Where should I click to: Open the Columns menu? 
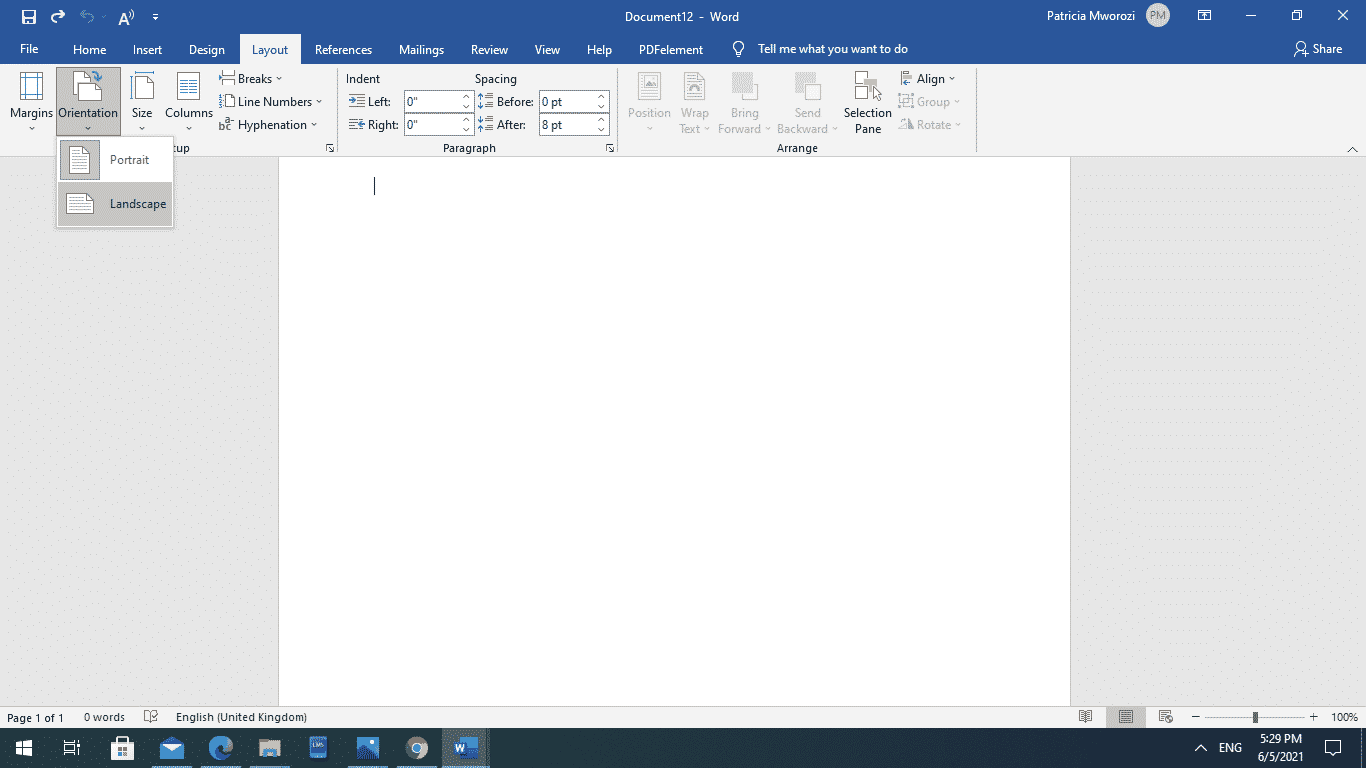coord(188,102)
